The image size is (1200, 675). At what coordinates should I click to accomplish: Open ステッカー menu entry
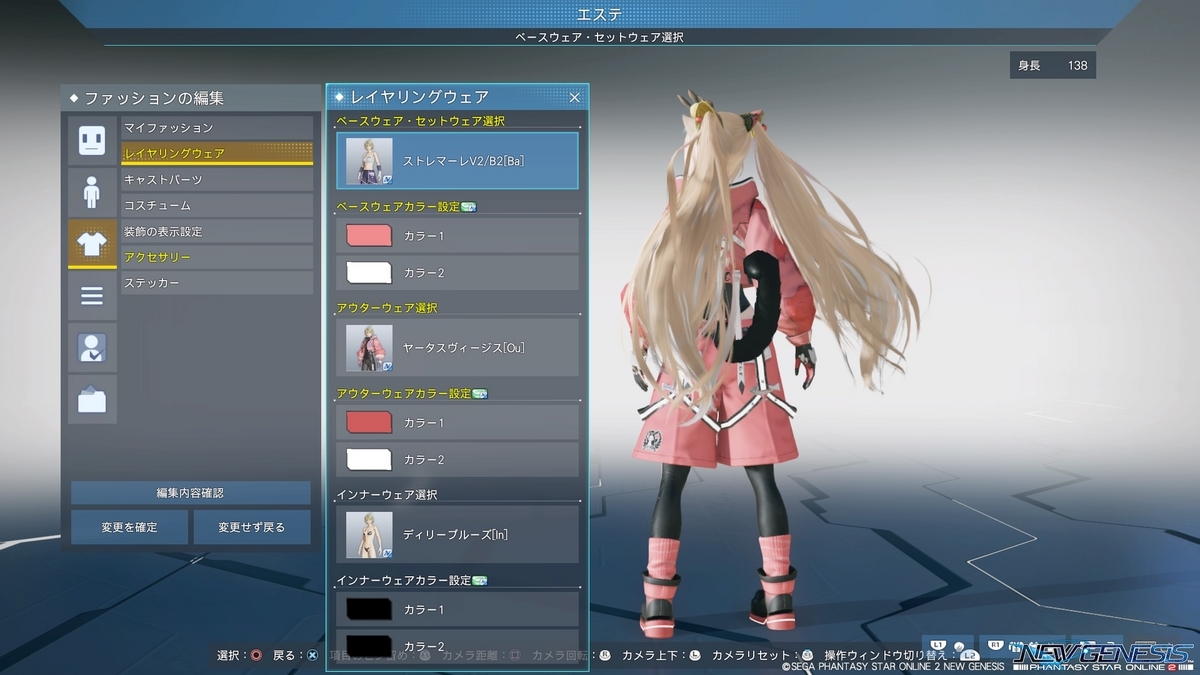pyautogui.click(x=217, y=284)
